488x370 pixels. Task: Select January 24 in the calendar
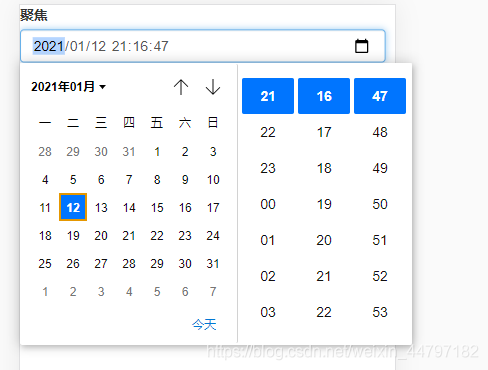point(213,235)
